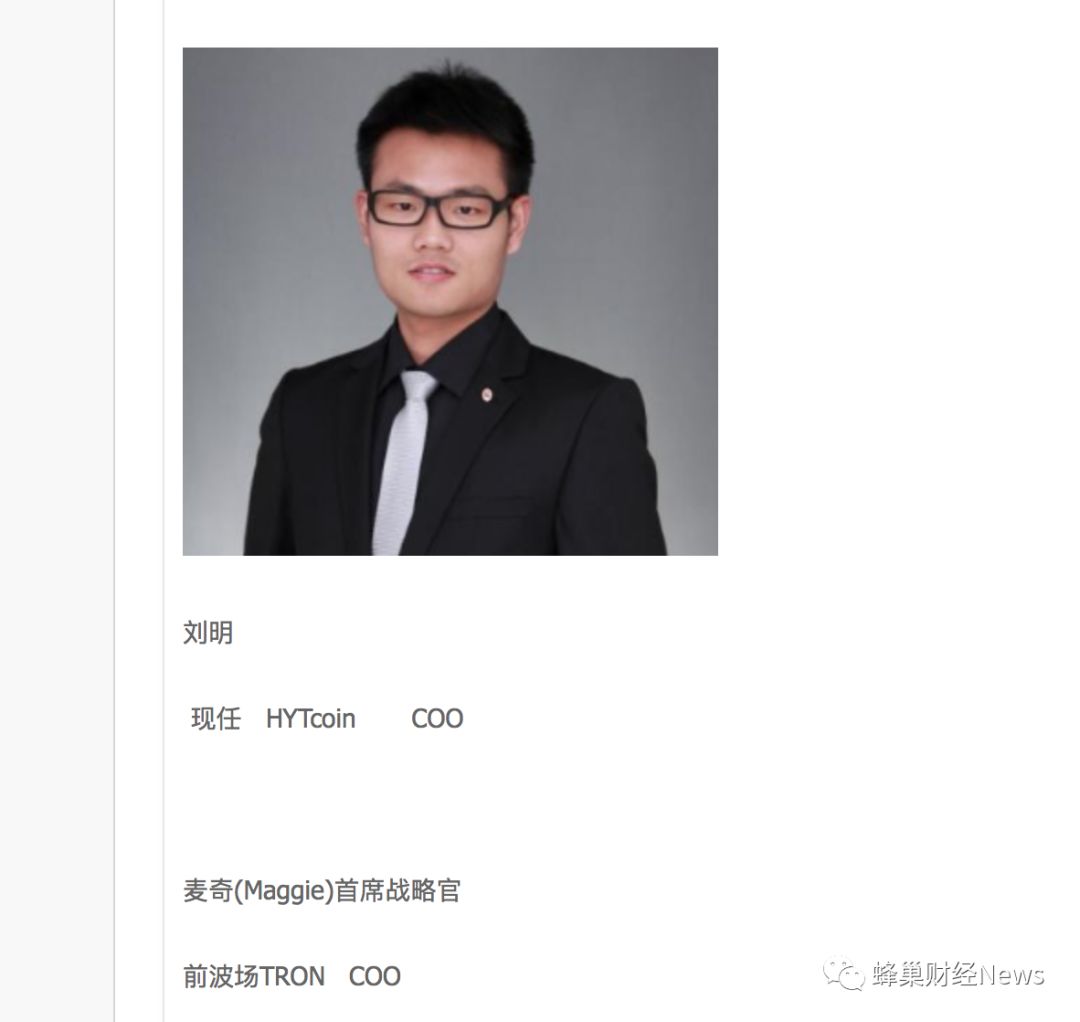Screen dimensions: 1080x1022
Task: Click the 首席战略官 title text
Action: pos(398,890)
